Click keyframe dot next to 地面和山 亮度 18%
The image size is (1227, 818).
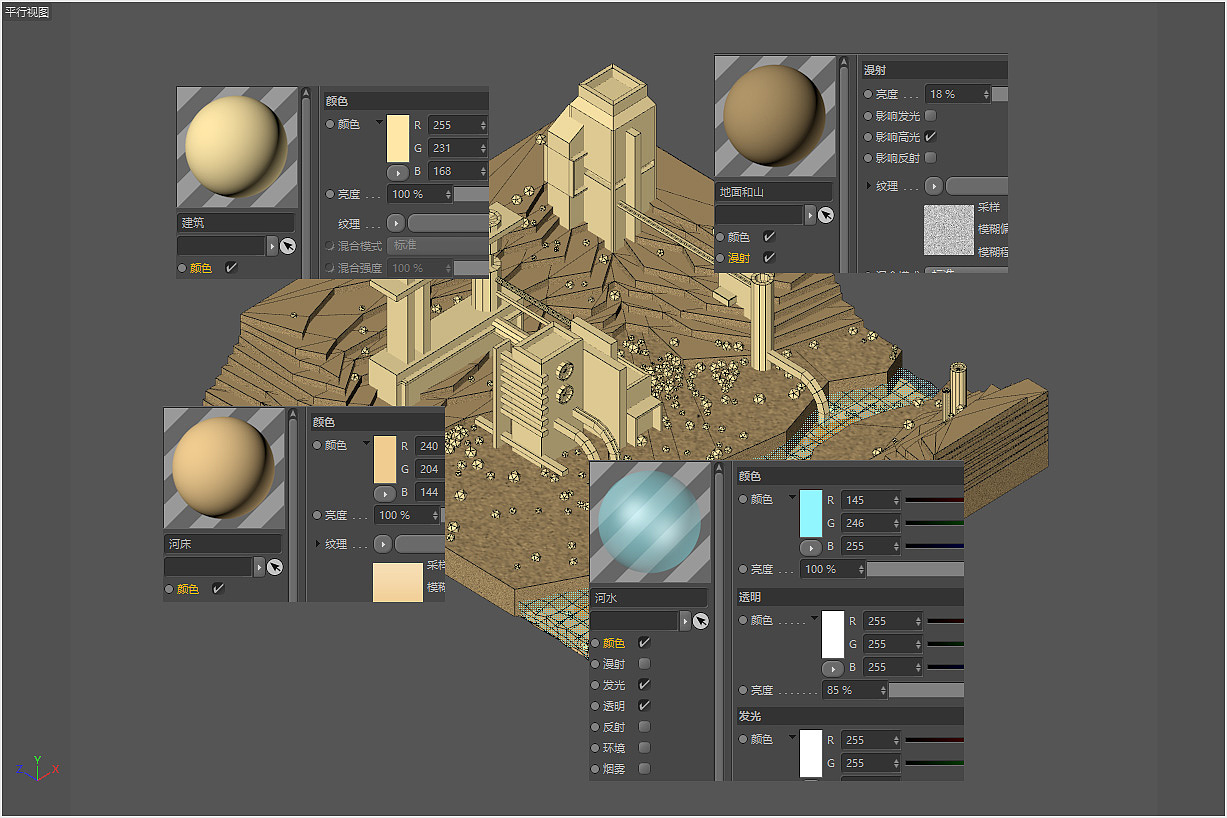tap(868, 94)
